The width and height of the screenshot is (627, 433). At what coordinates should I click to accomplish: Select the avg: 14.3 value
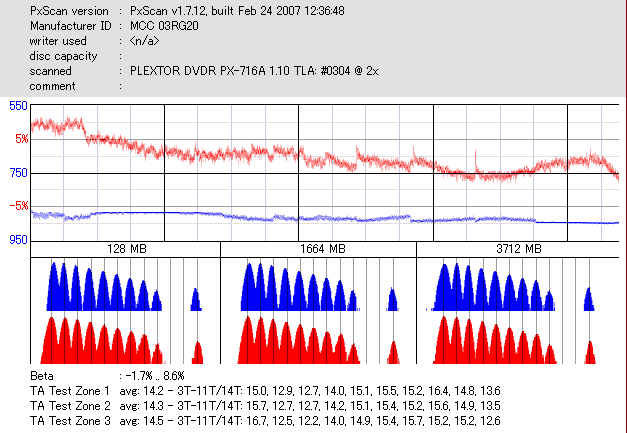click(x=142, y=406)
